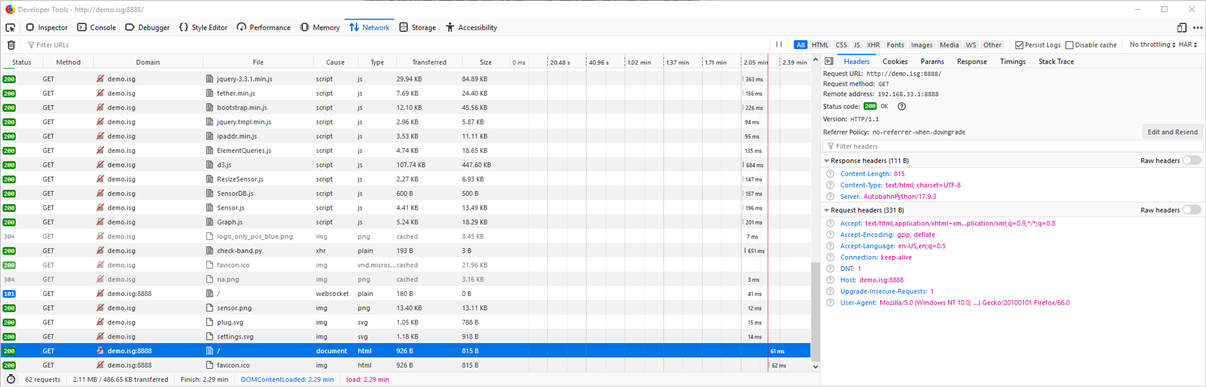Toggle the Images filter button

[921, 45]
